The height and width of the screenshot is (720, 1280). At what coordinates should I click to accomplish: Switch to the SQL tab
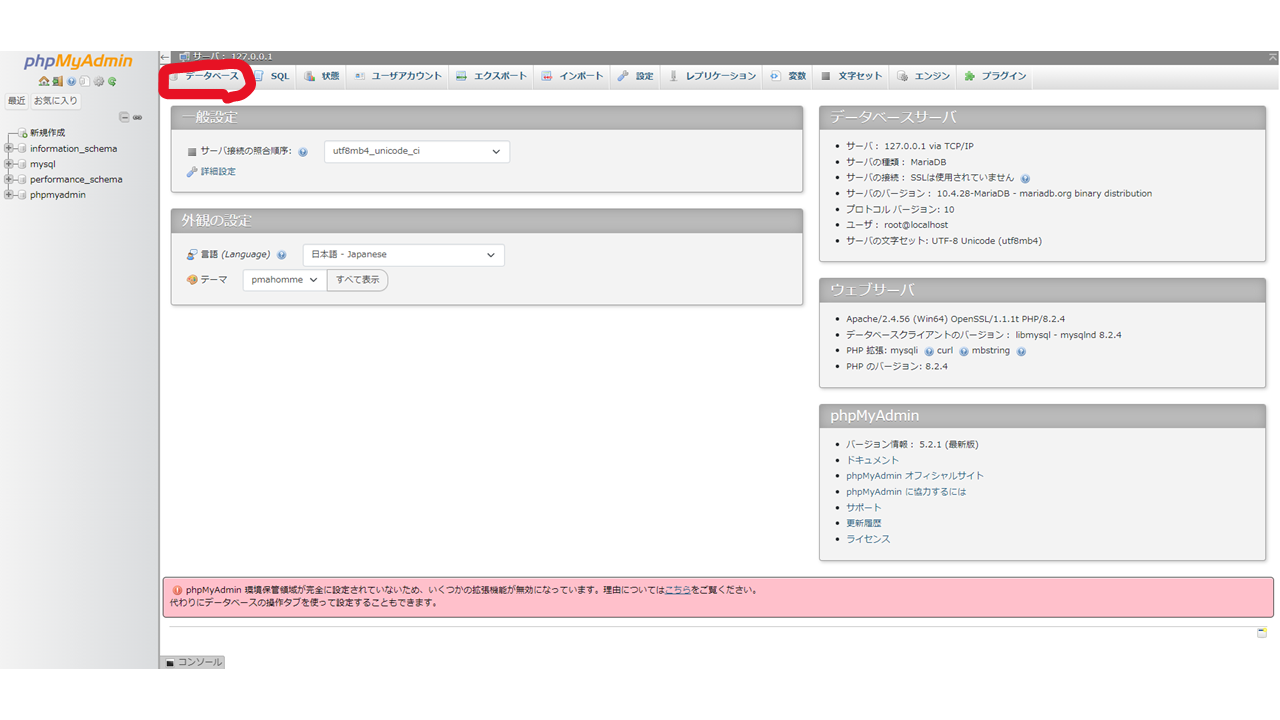pyautogui.click(x=272, y=76)
